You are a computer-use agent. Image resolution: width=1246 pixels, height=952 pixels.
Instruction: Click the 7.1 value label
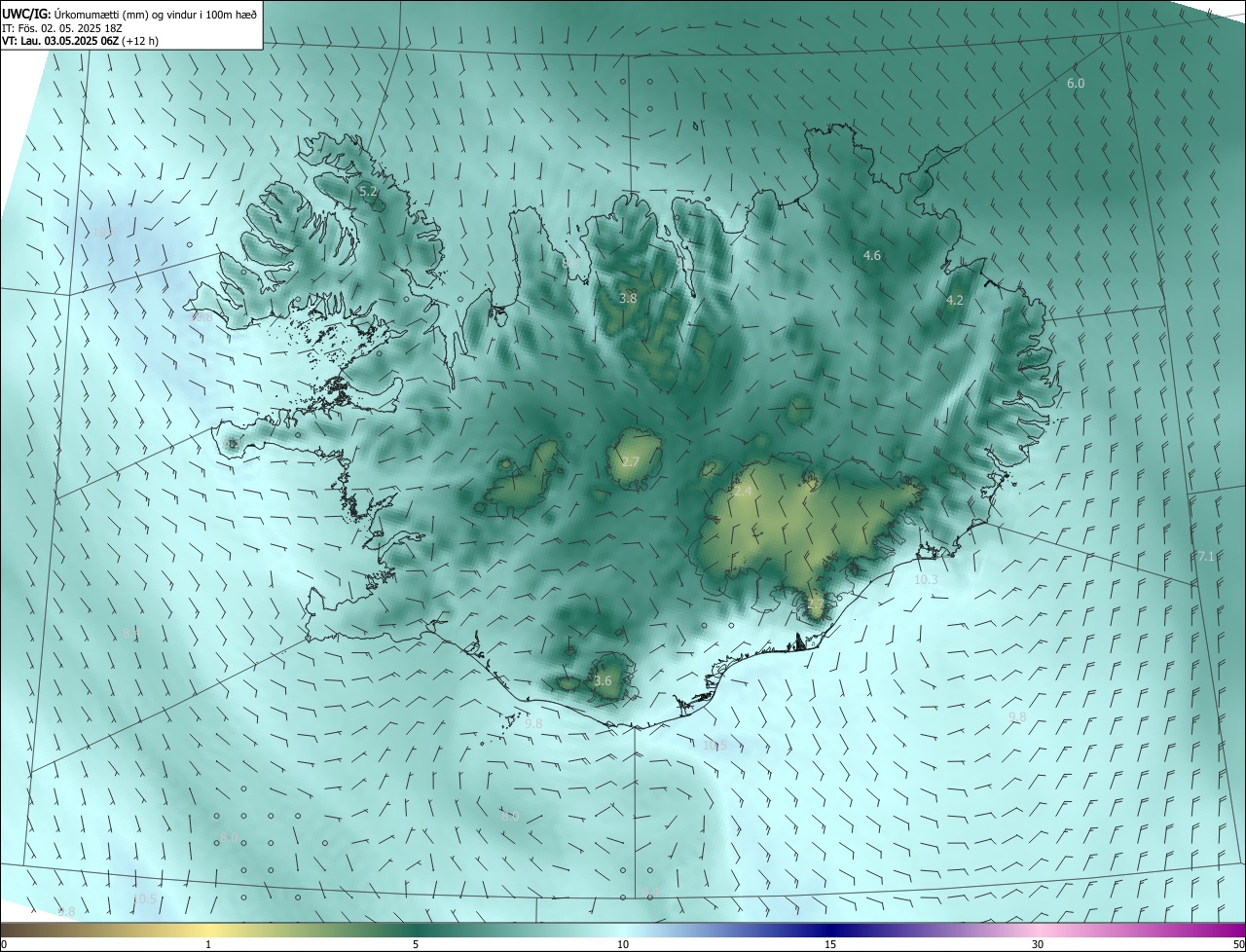(1205, 557)
